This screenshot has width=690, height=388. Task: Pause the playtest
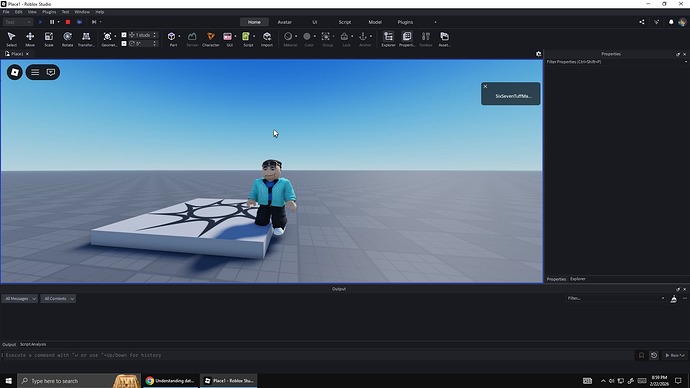52,22
